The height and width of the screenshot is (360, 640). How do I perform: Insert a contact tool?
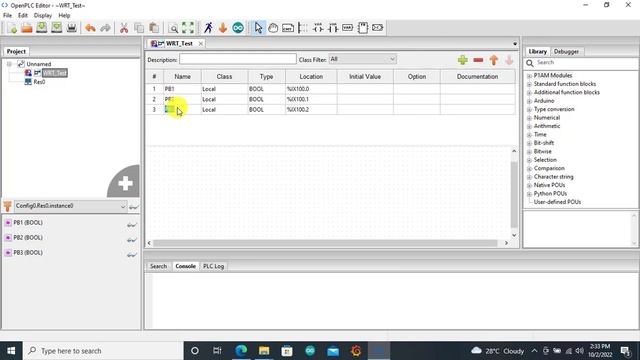(x=333, y=28)
